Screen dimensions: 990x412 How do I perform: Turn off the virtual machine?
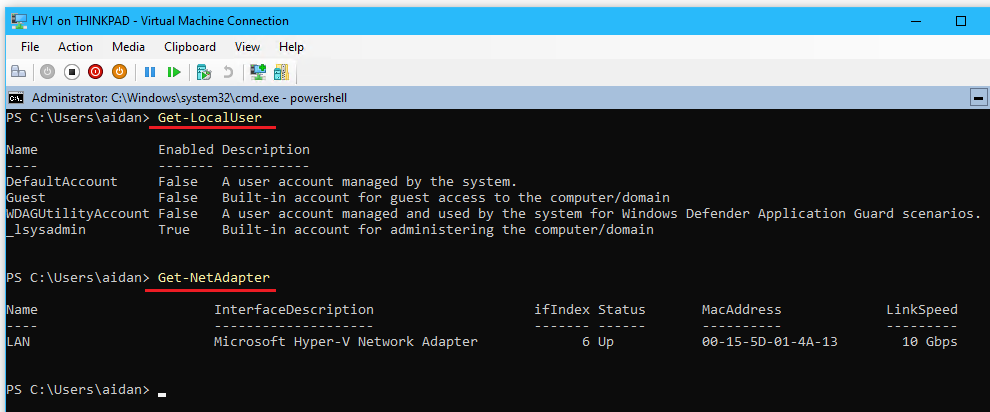click(x=71, y=72)
